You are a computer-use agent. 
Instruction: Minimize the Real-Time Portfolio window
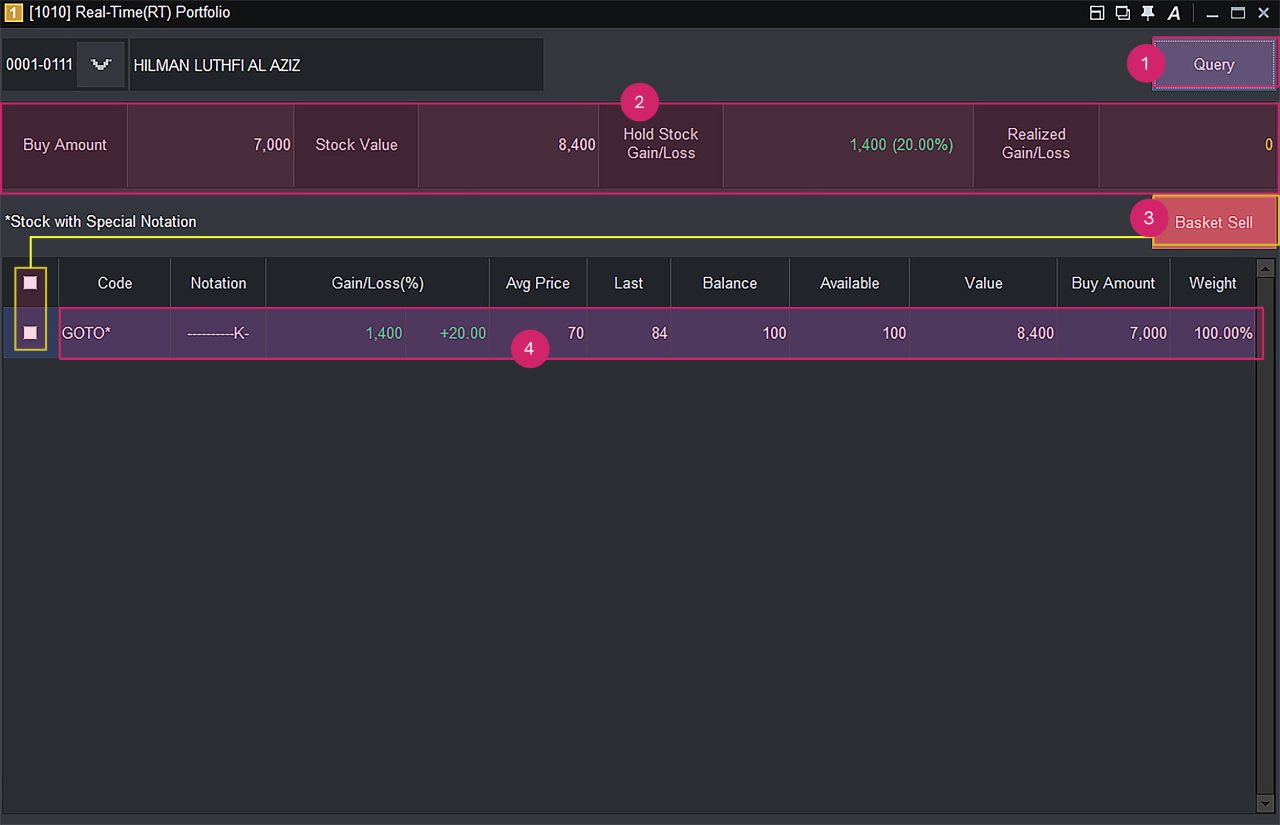click(x=1212, y=13)
